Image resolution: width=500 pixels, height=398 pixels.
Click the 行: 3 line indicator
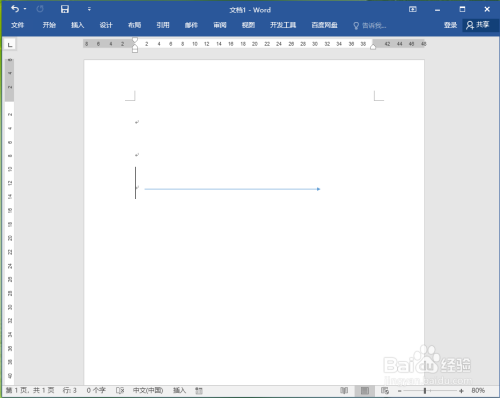(70, 390)
